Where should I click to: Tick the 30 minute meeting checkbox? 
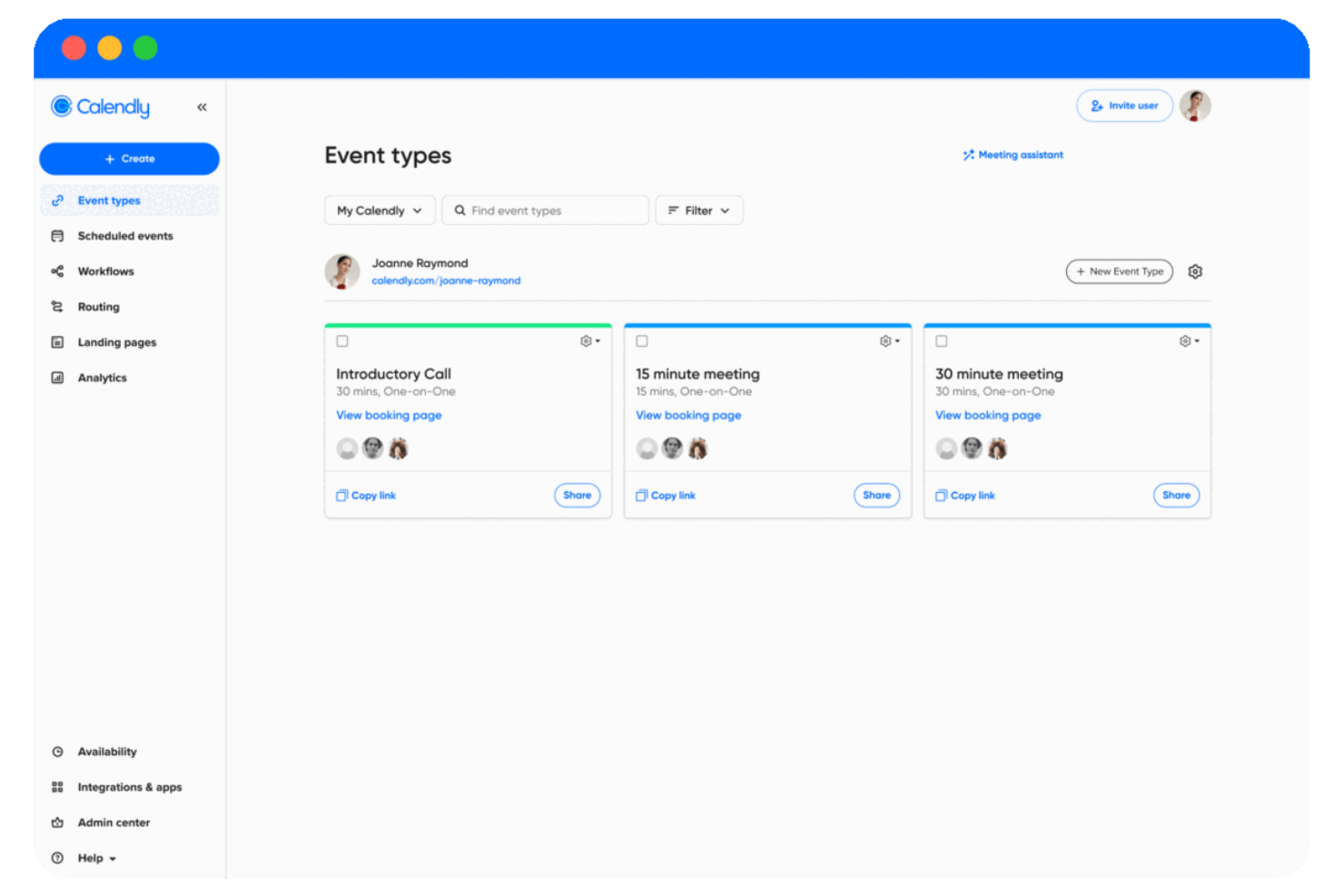[942, 341]
